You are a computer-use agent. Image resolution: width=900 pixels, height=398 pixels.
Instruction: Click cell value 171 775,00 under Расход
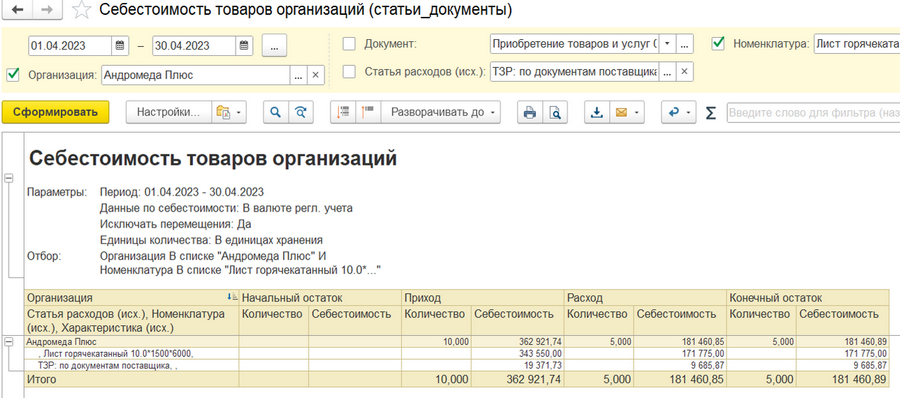pyautogui.click(x=706, y=353)
